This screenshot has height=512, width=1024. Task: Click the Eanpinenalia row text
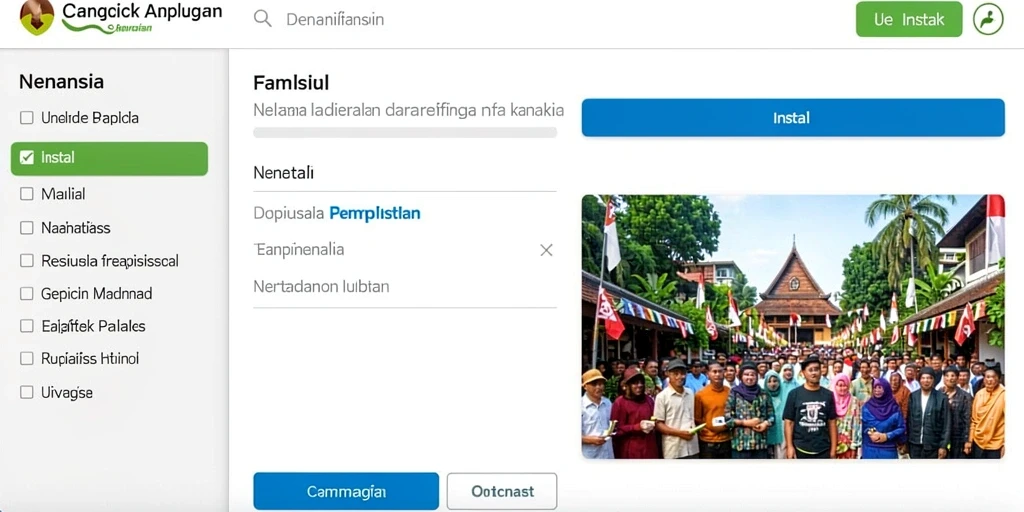[299, 249]
